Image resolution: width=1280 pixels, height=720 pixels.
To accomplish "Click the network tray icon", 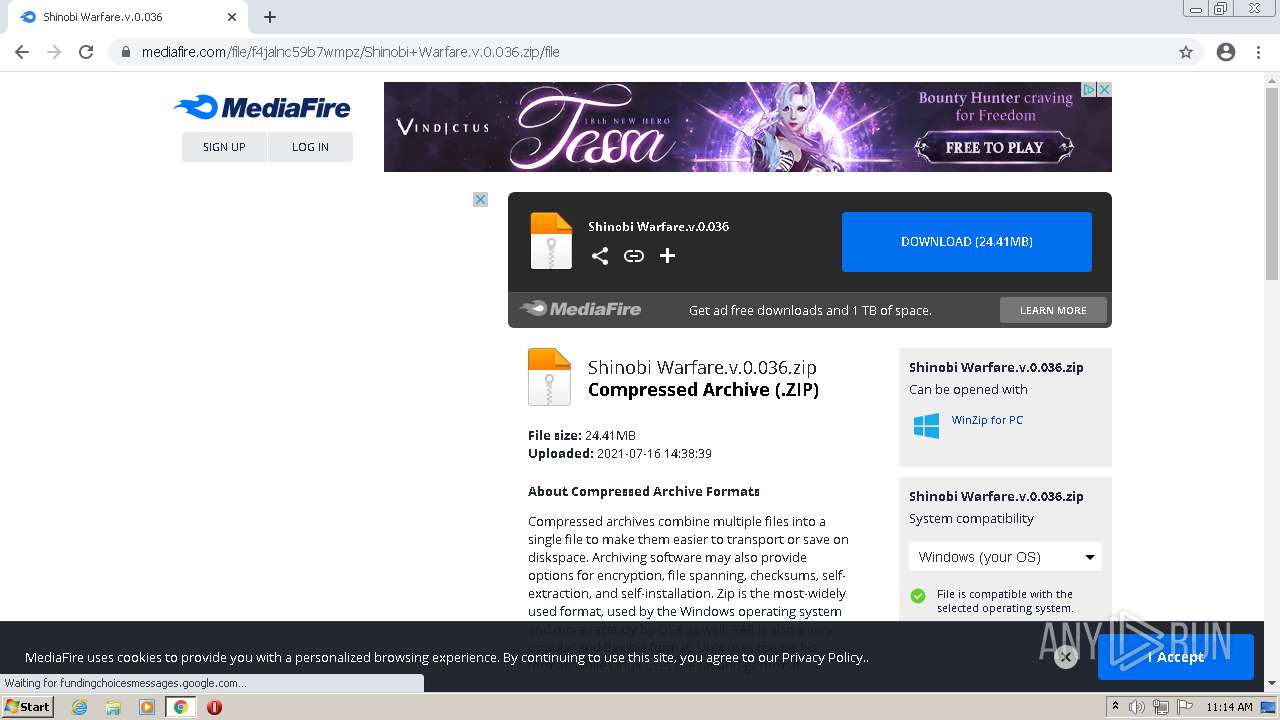I will point(1161,707).
